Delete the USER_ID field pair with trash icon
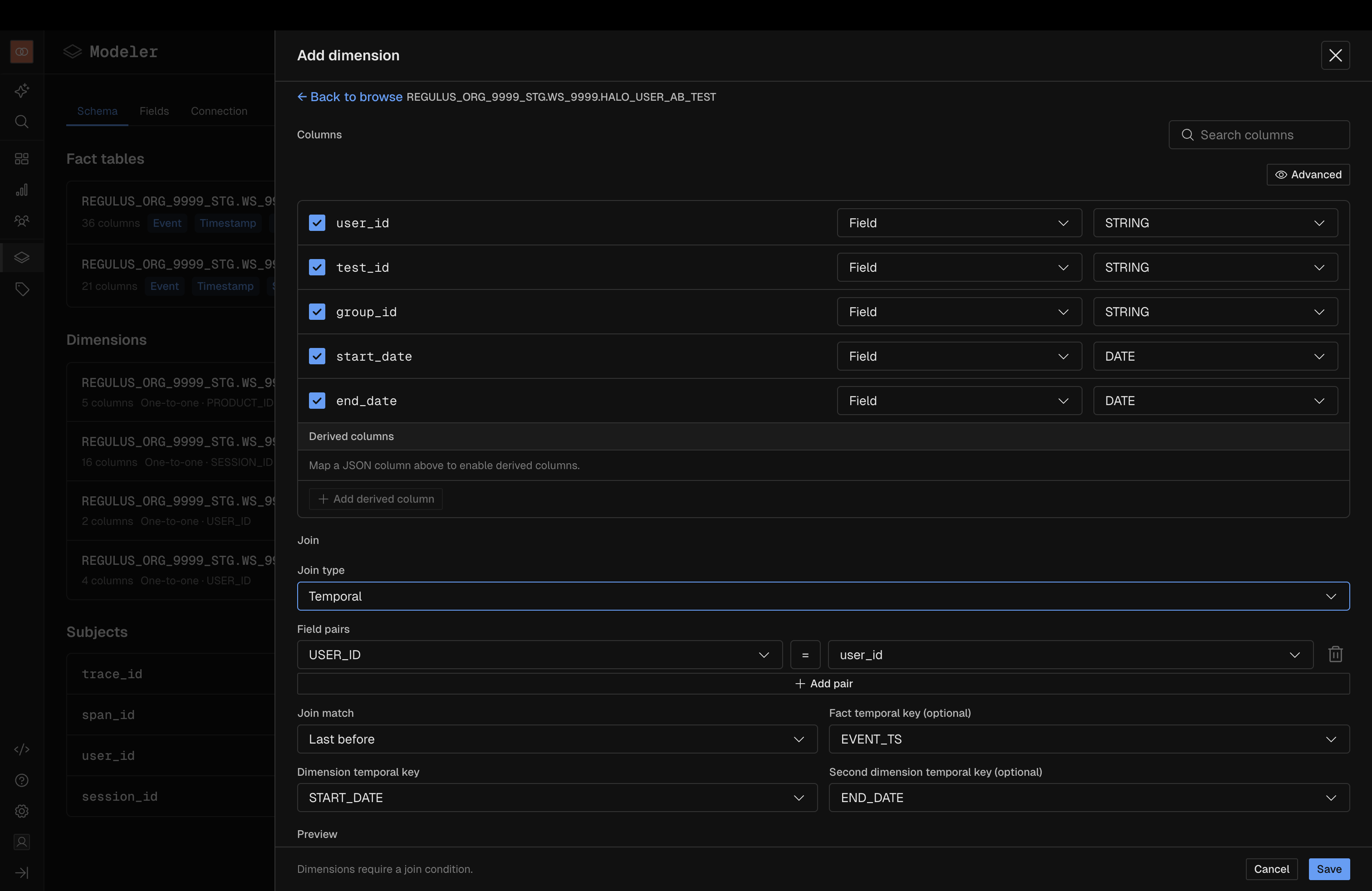Viewport: 1372px width, 891px height. (x=1335, y=654)
